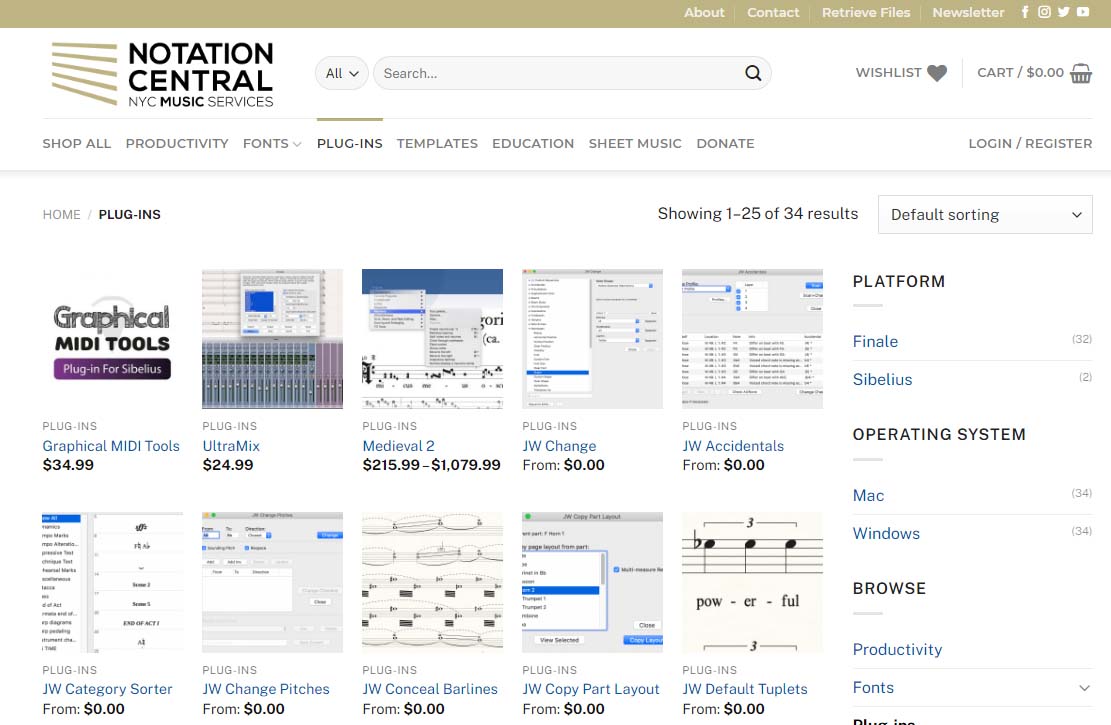Filter by Sibelius platform
This screenshot has height=725, width=1111.
pos(882,380)
